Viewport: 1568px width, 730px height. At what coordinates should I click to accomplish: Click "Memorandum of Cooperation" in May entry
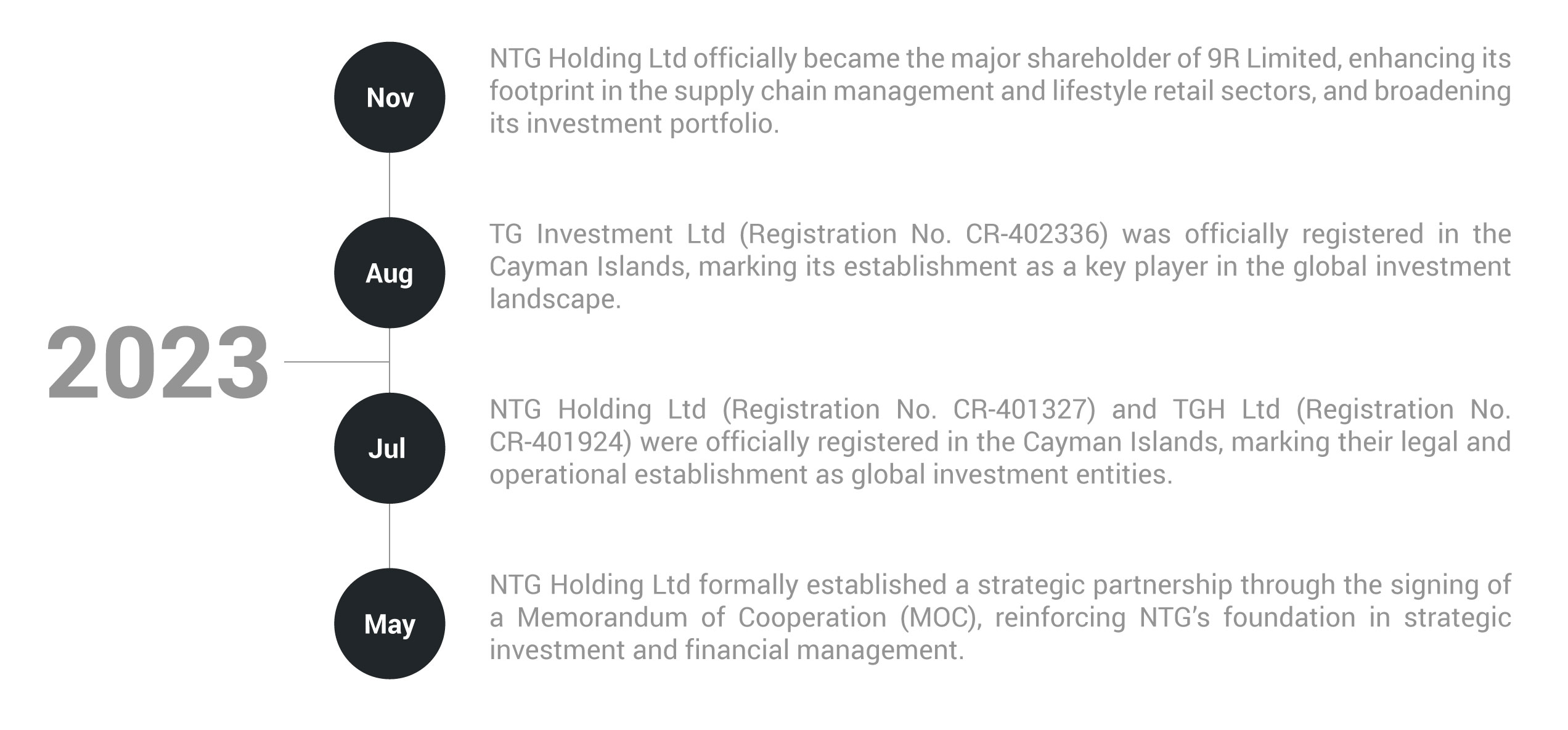coord(701,617)
